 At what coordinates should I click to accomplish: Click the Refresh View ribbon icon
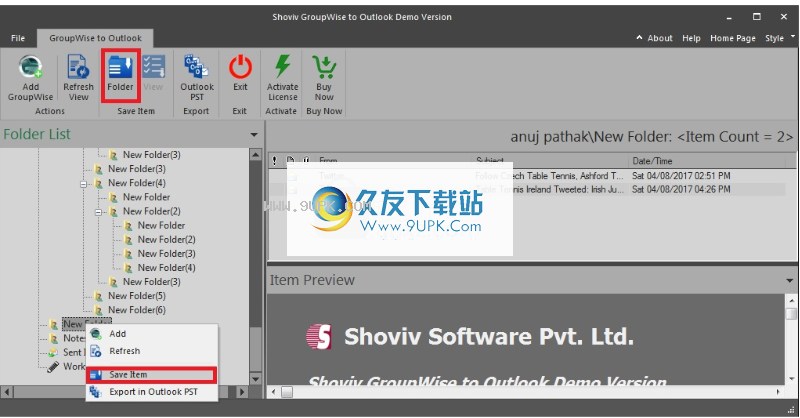pyautogui.click(x=78, y=67)
